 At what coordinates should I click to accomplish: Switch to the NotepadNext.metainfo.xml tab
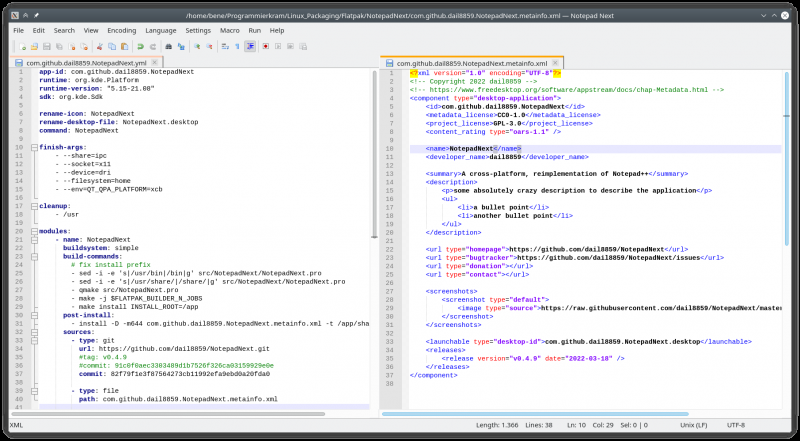[x=472, y=63]
